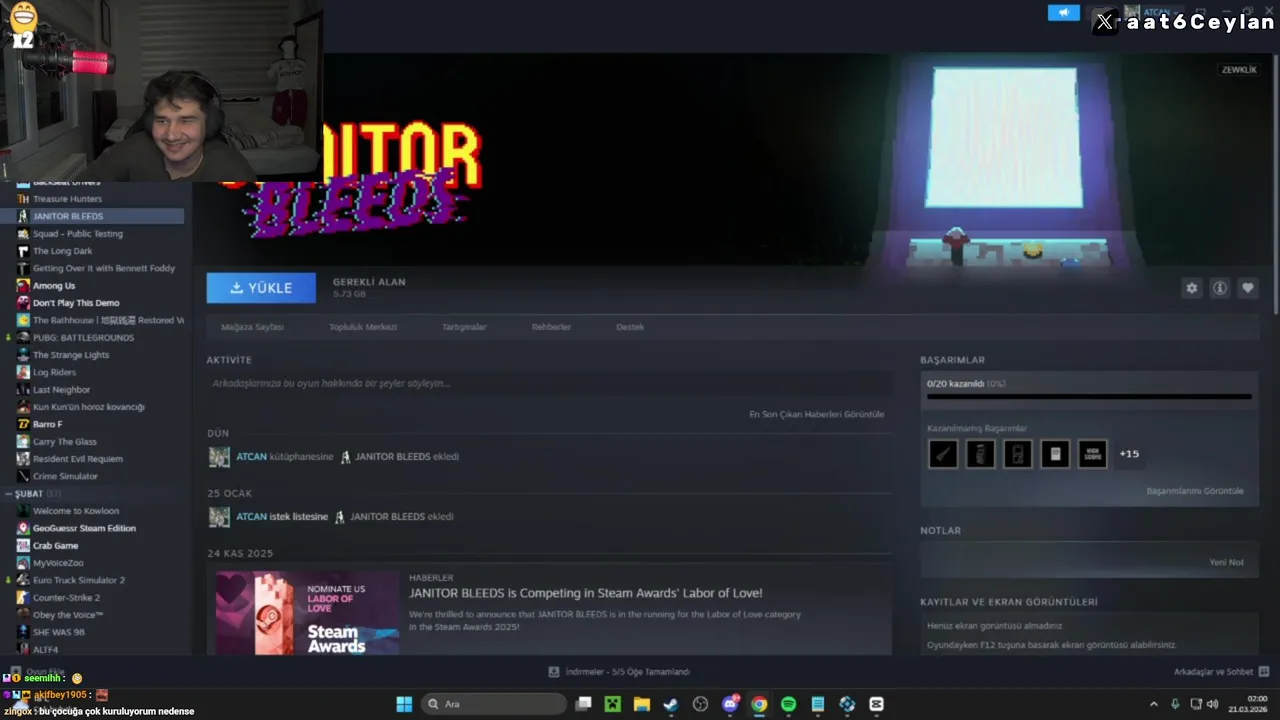This screenshot has height=720, width=1280.
Task: Open CapCut from the taskbar
Action: [876, 704]
